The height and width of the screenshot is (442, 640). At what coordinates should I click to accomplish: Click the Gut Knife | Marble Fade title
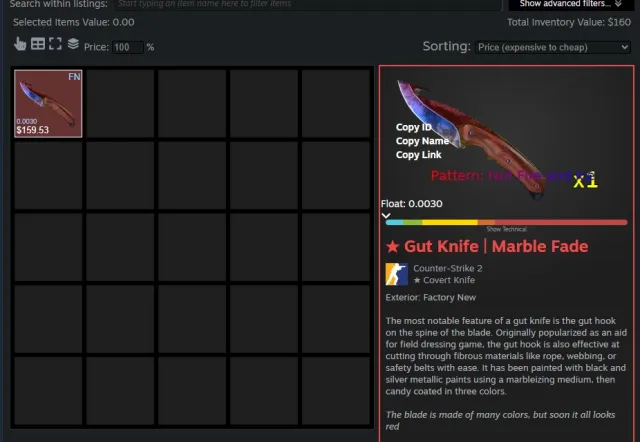coord(496,247)
